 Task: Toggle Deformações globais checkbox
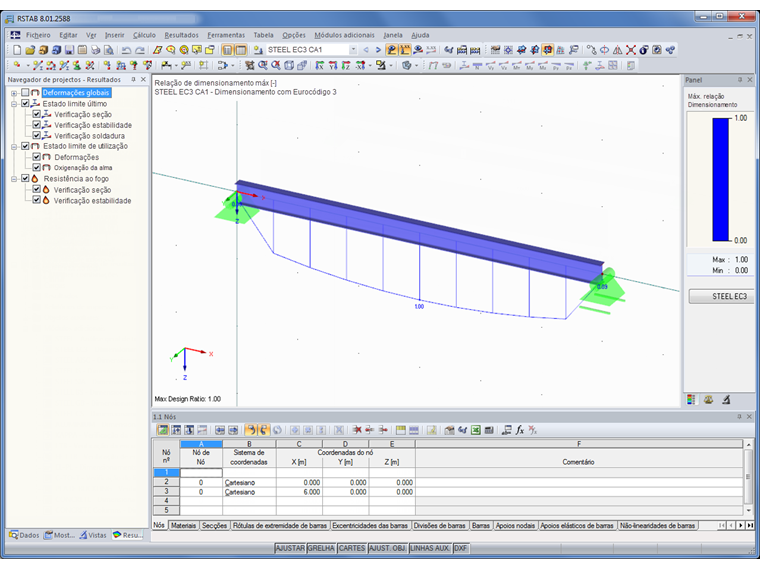(25, 93)
